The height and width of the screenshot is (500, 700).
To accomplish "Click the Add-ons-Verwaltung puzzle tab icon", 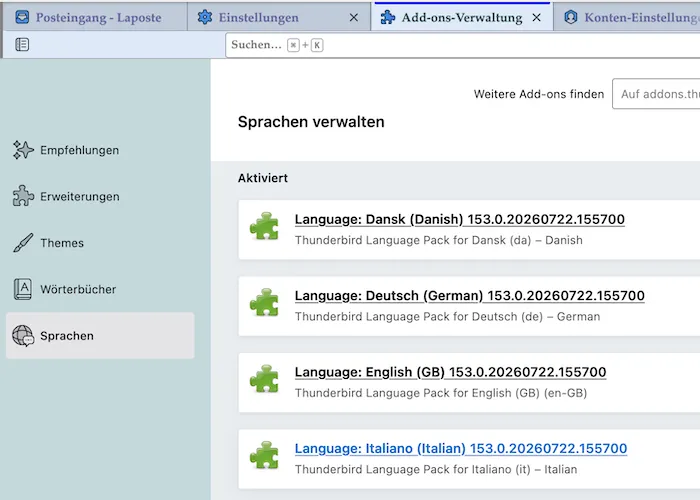I will 388,17.
